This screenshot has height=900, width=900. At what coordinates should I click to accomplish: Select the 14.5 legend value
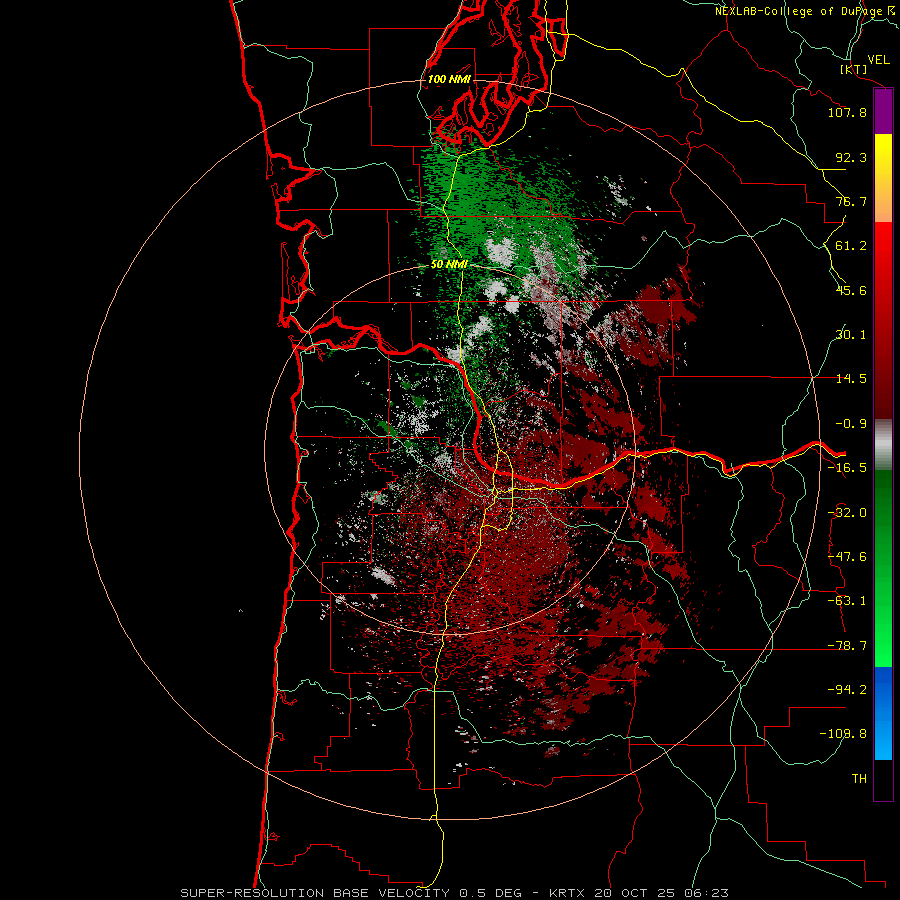point(851,379)
